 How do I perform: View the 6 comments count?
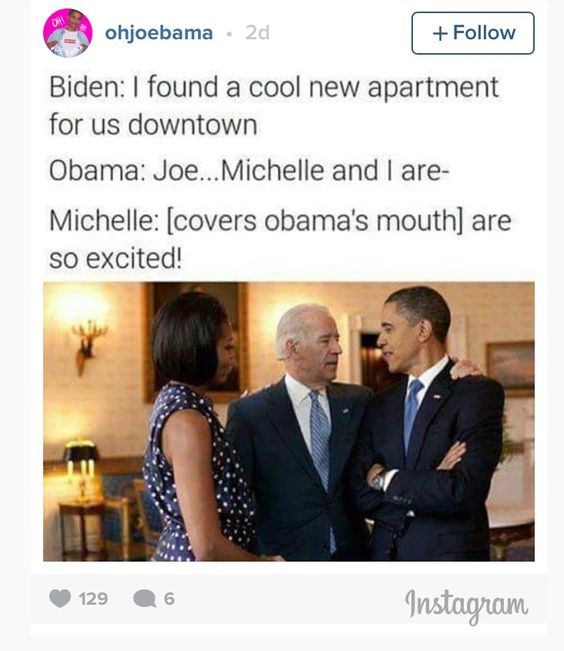[x=169, y=599]
